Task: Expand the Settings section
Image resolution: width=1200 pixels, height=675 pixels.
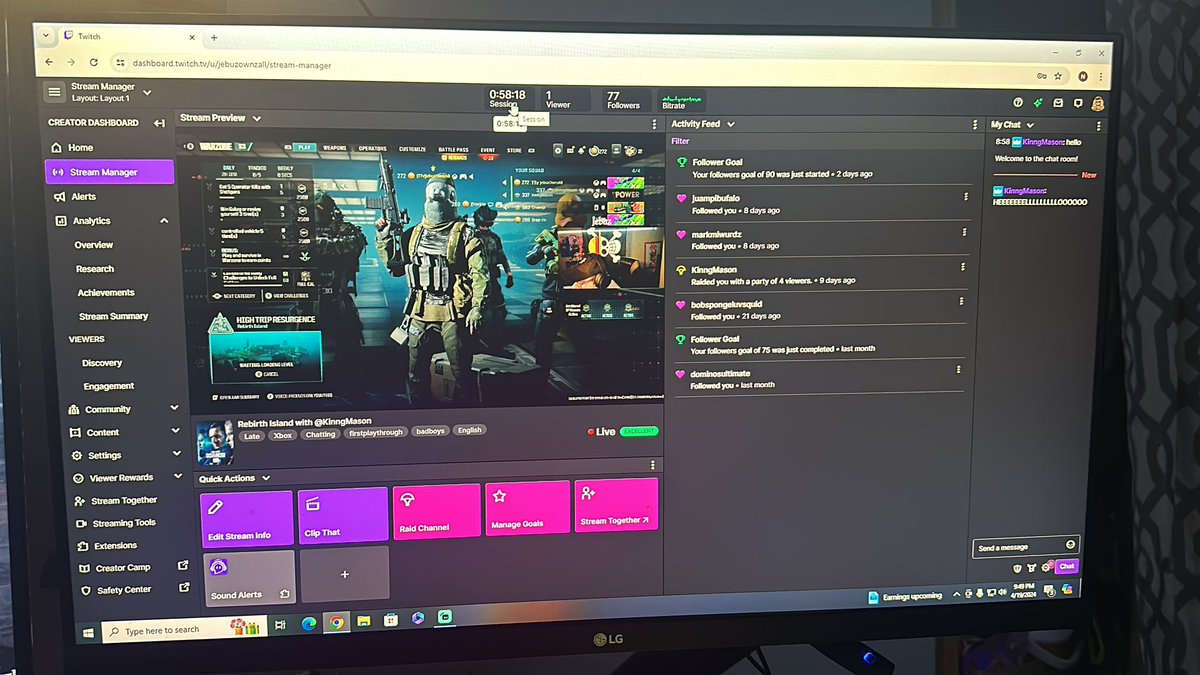Action: 176,455
